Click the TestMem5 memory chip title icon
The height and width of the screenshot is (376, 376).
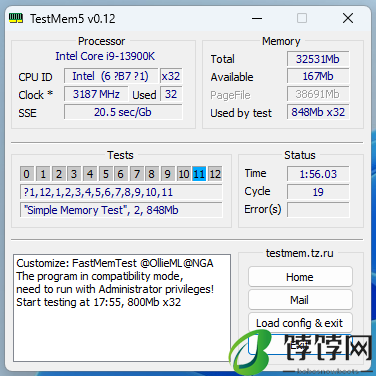coord(16,18)
